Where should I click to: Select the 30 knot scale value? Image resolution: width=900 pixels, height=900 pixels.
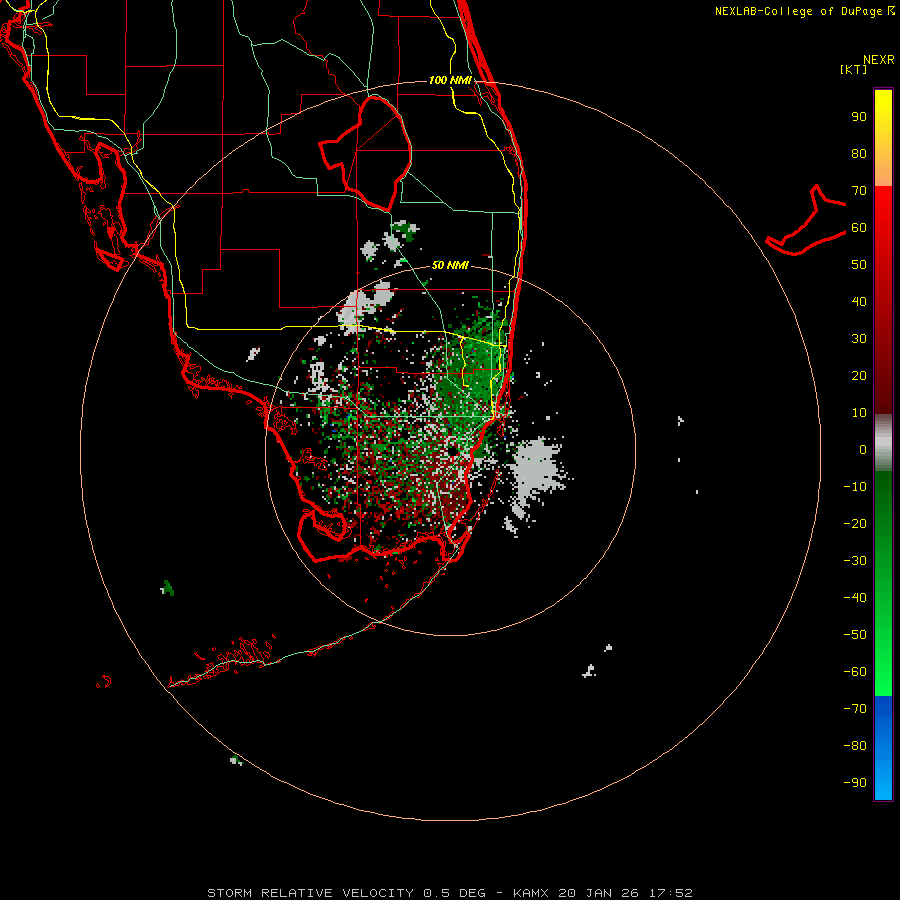point(859,339)
